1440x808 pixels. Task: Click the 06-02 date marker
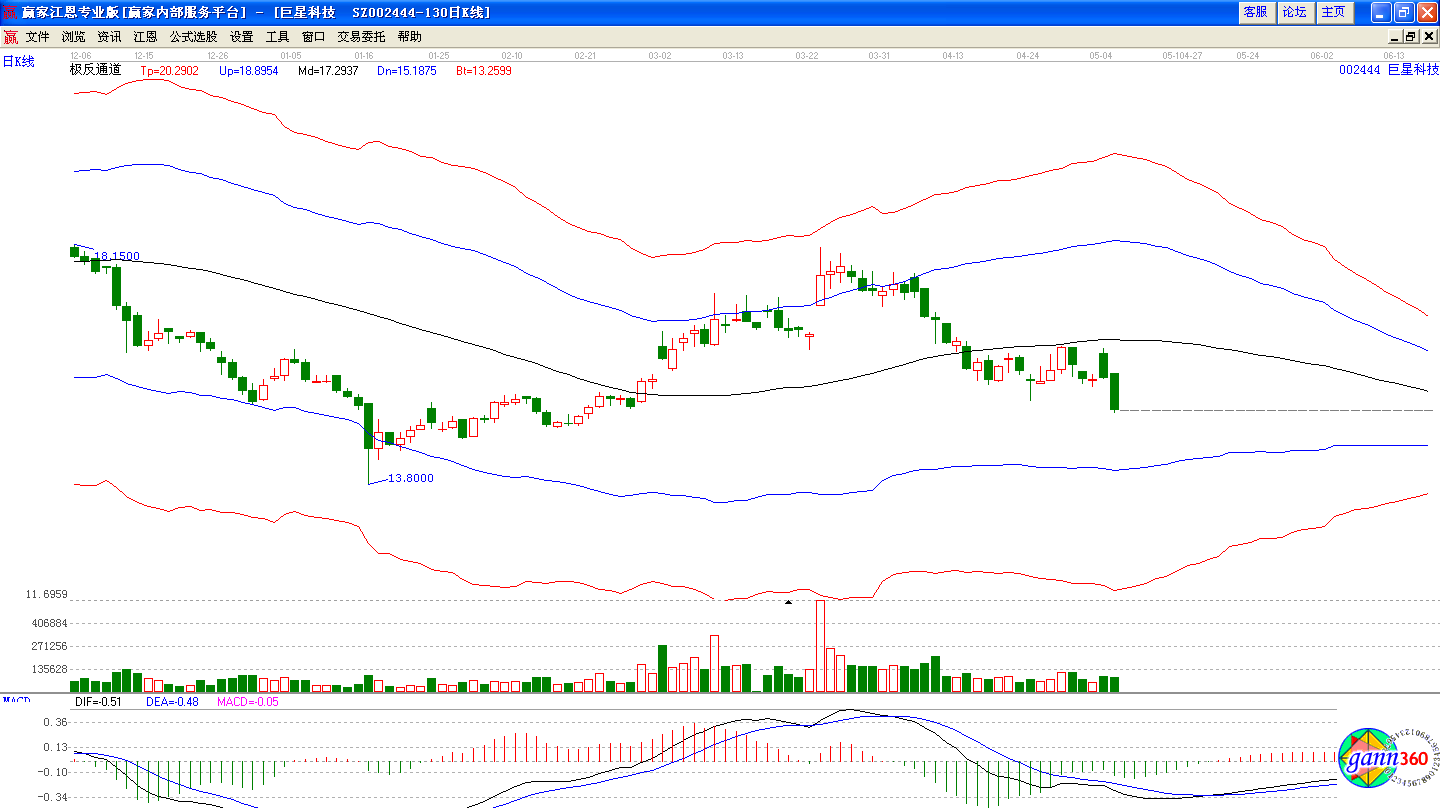click(1322, 55)
